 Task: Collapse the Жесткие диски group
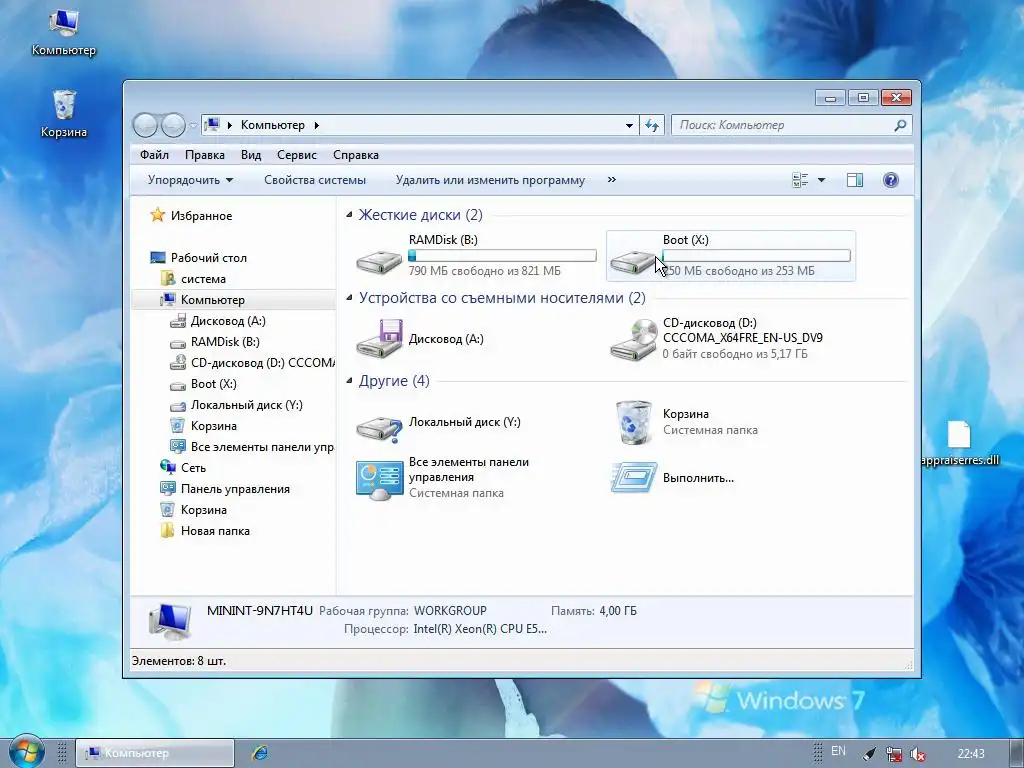(x=349, y=214)
